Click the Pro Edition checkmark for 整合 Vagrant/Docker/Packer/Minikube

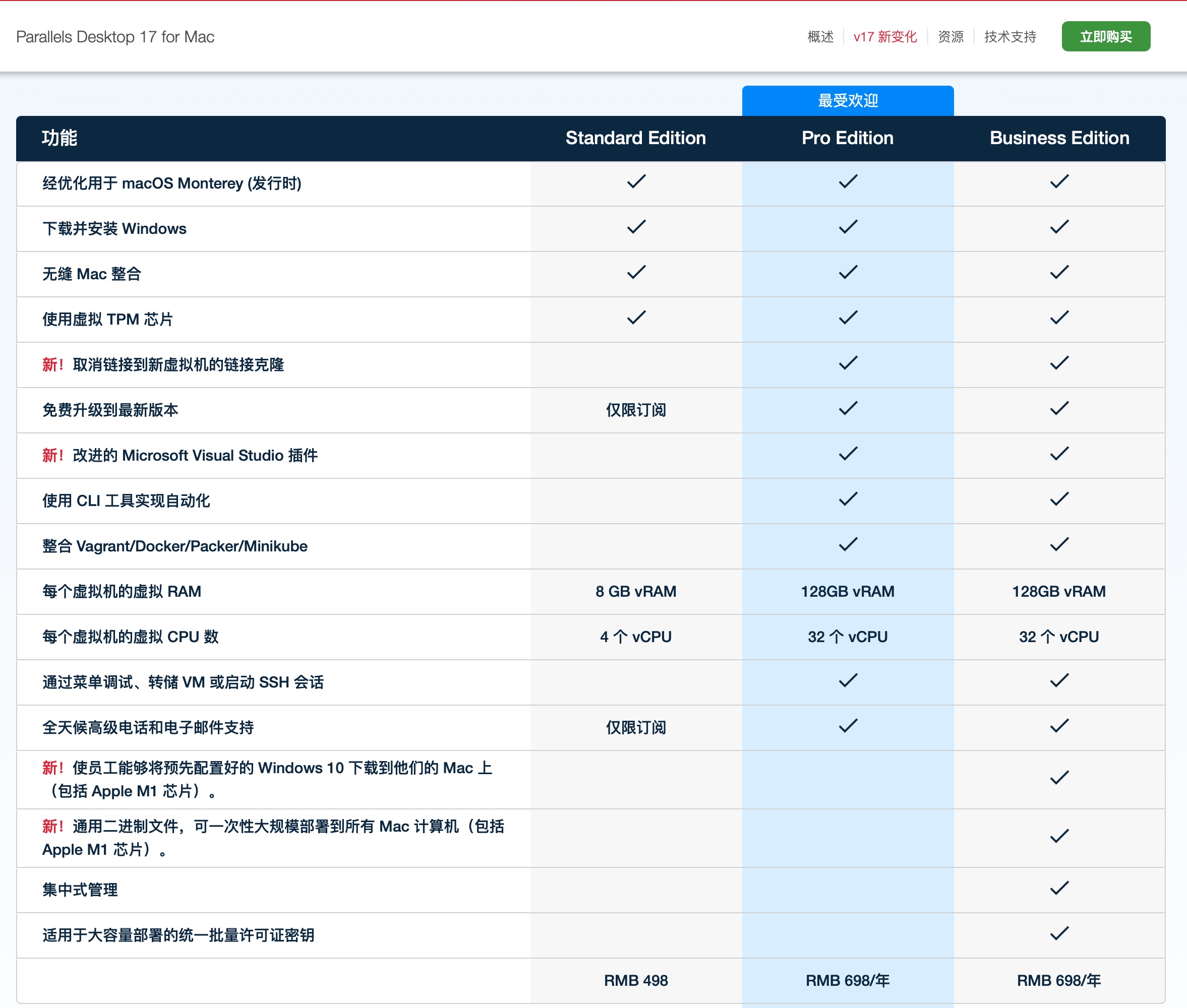847,544
